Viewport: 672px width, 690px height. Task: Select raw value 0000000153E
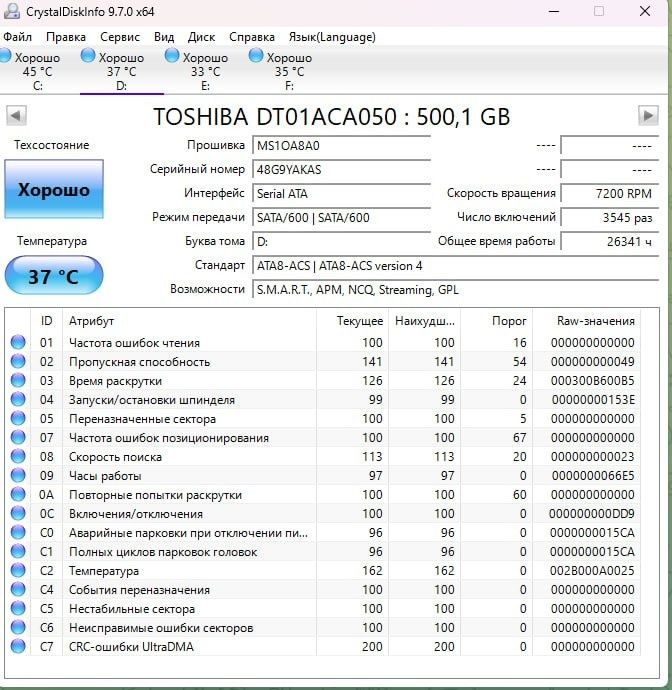(593, 400)
